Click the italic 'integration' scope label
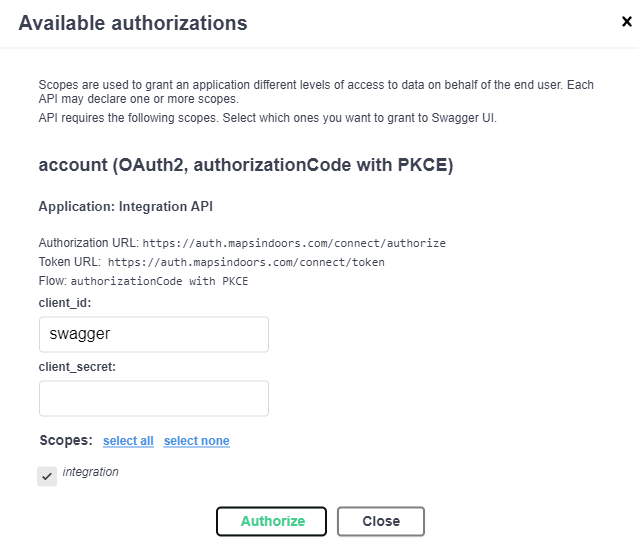 pos(90,472)
